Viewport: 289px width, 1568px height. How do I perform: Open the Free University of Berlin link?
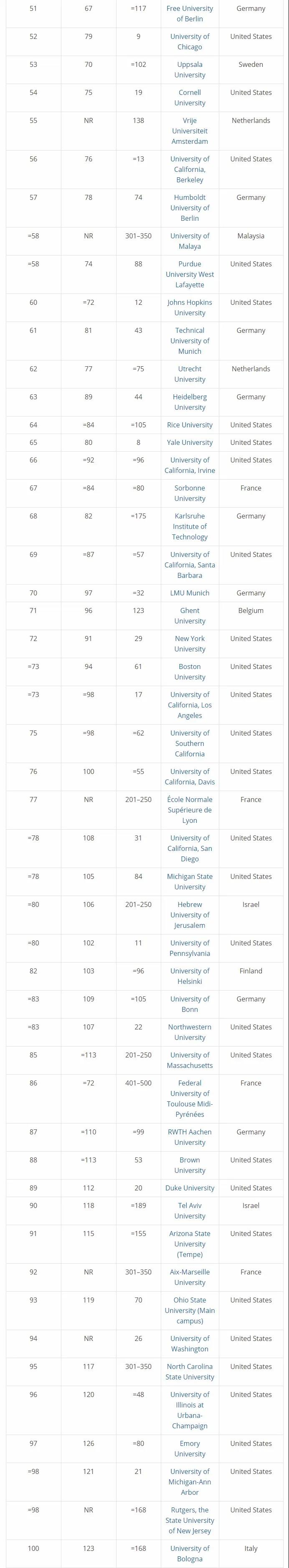[x=190, y=13]
